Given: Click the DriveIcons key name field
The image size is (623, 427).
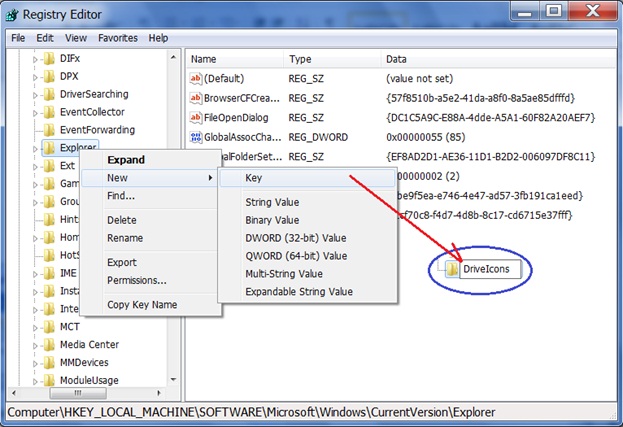Looking at the screenshot, I should (490, 269).
